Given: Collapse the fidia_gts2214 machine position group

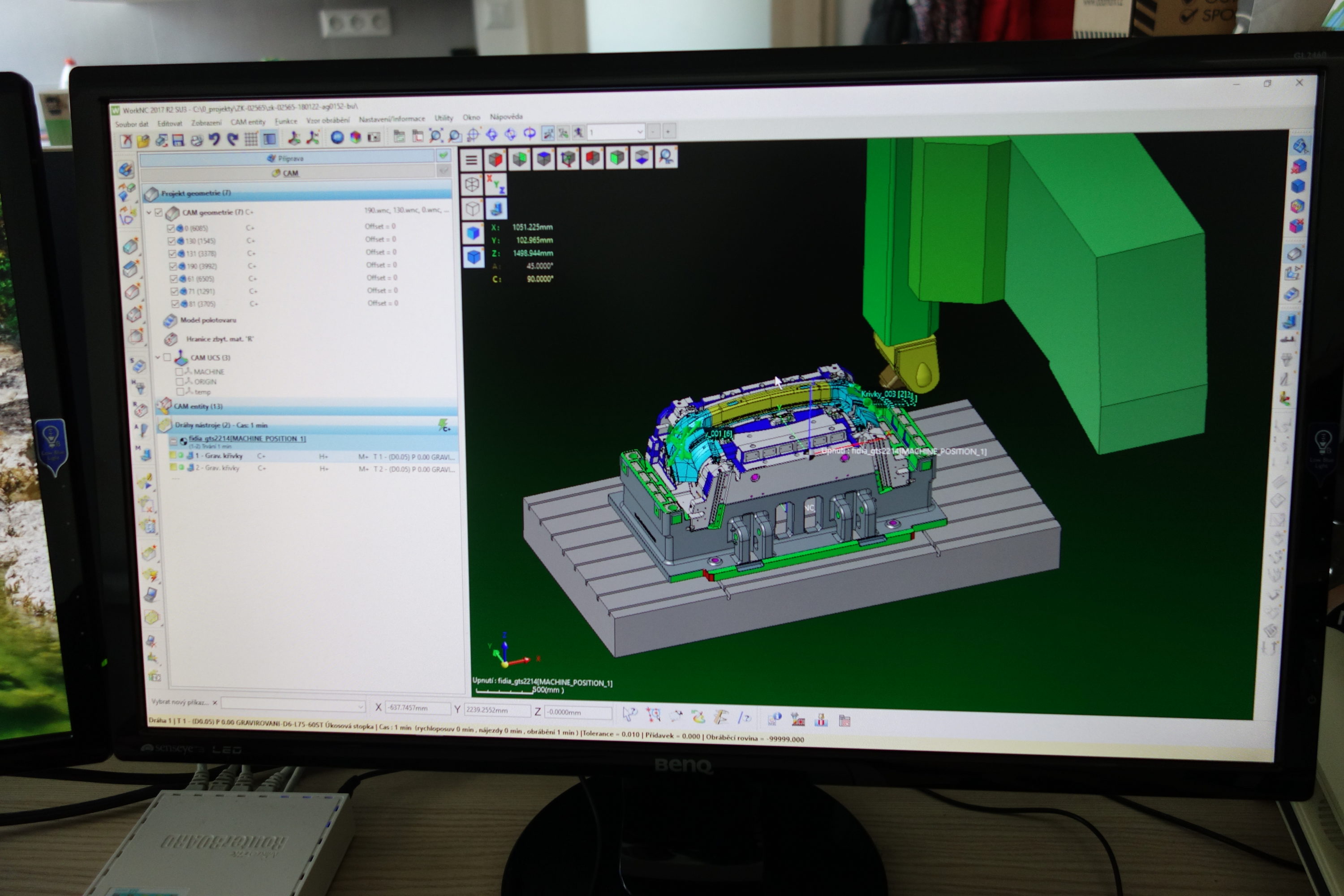Looking at the screenshot, I should (x=173, y=441).
